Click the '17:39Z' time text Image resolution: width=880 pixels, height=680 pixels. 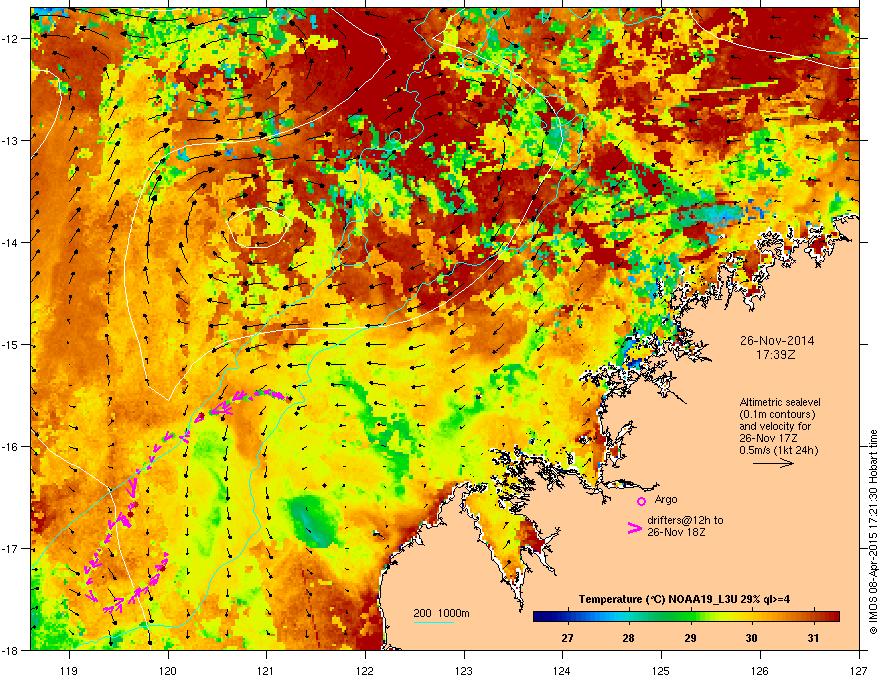click(x=776, y=355)
